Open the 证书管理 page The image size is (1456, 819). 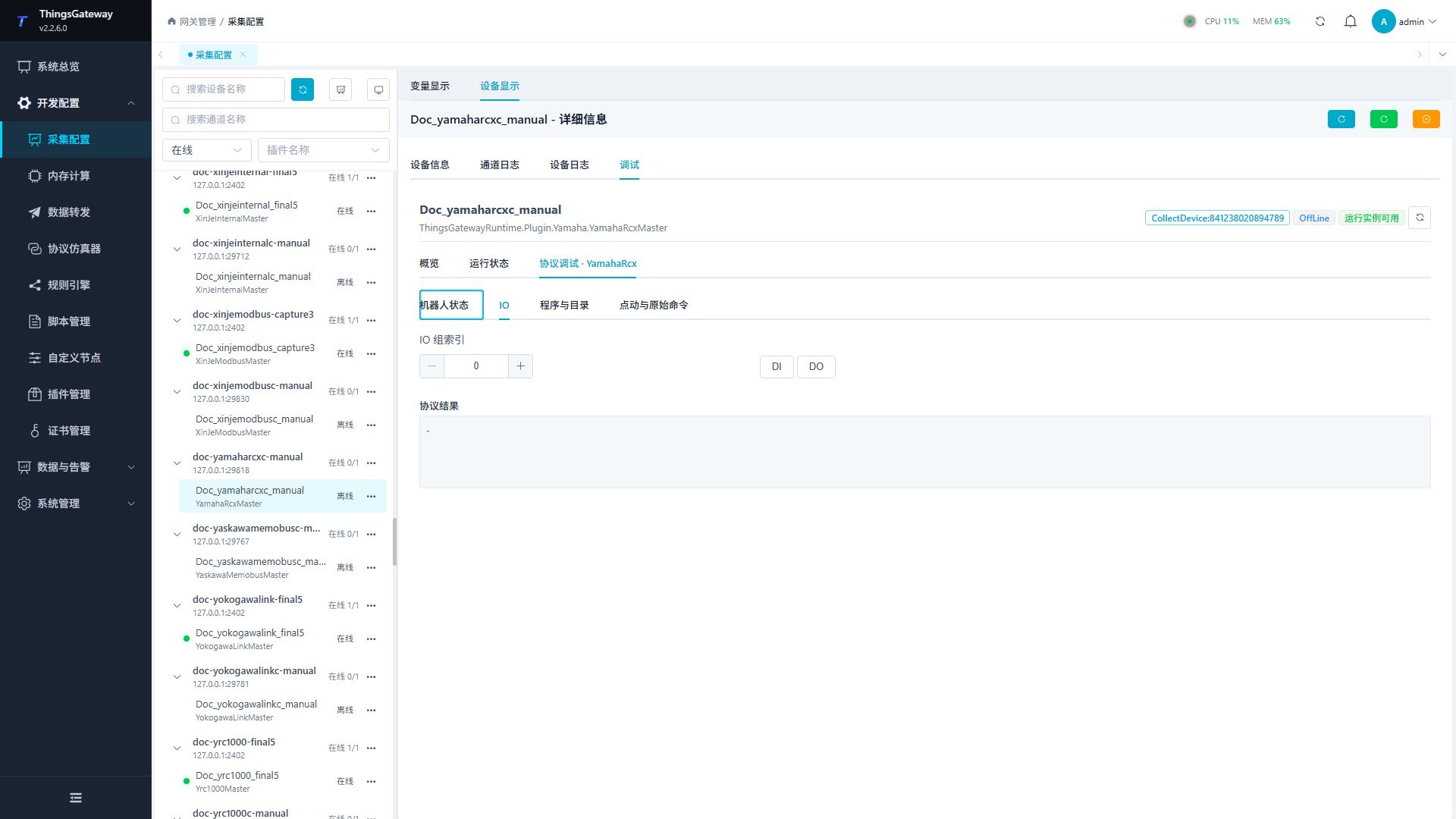76,431
